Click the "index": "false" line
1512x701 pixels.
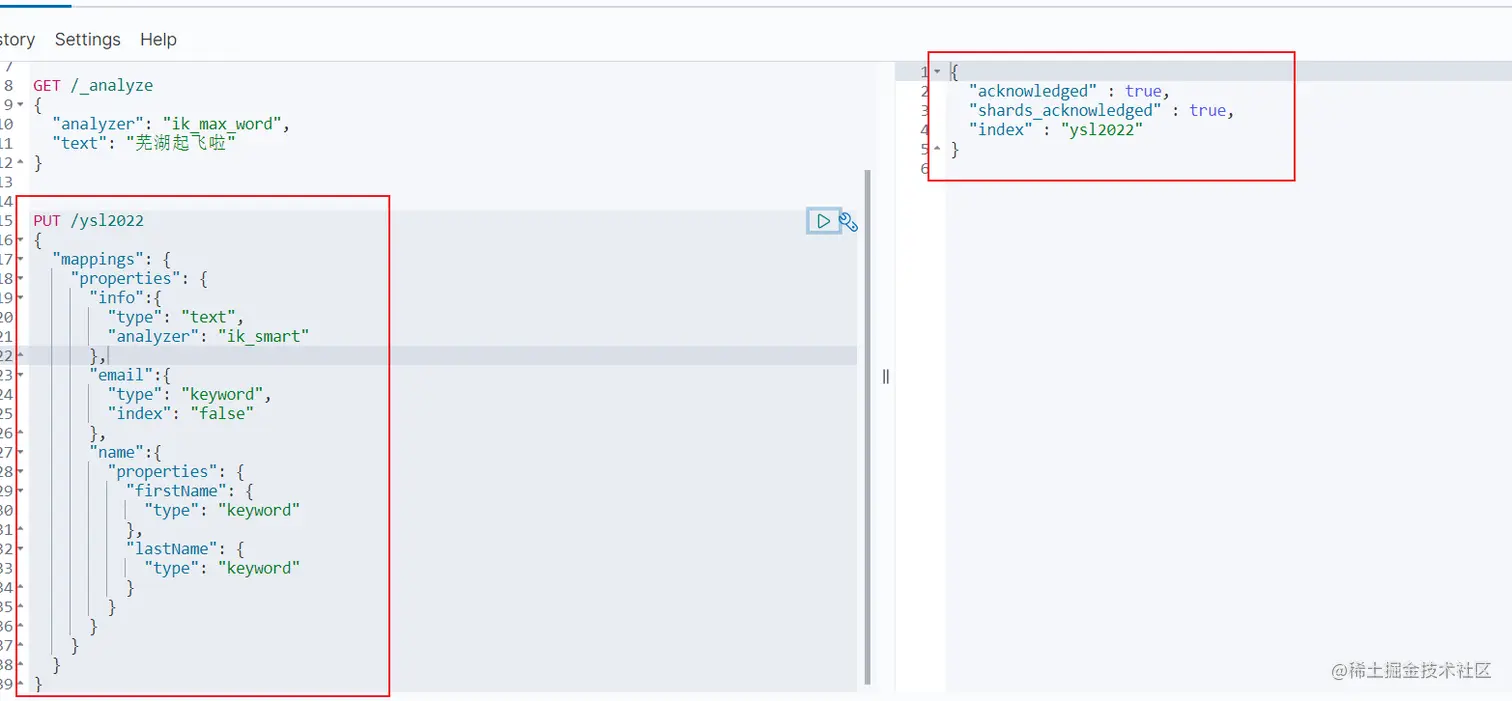point(180,413)
